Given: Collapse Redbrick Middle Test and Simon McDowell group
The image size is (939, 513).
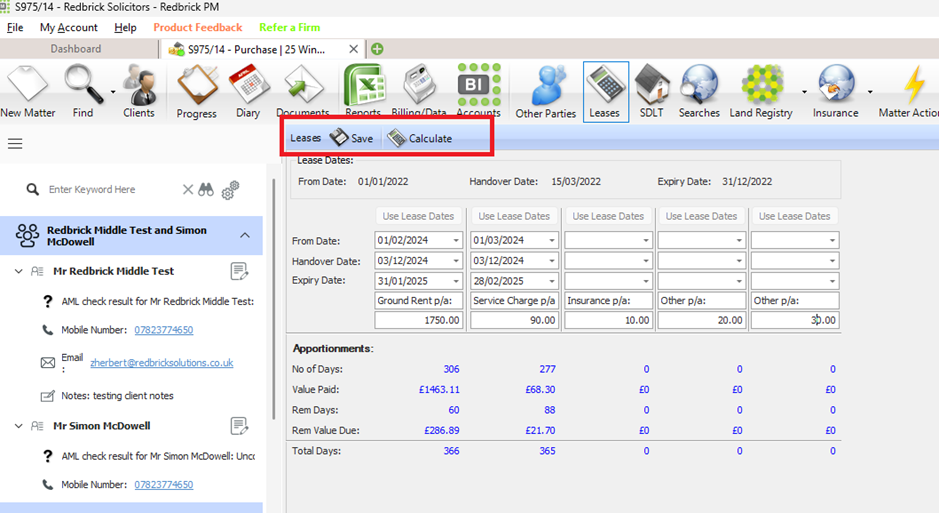Looking at the screenshot, I should pos(245,235).
